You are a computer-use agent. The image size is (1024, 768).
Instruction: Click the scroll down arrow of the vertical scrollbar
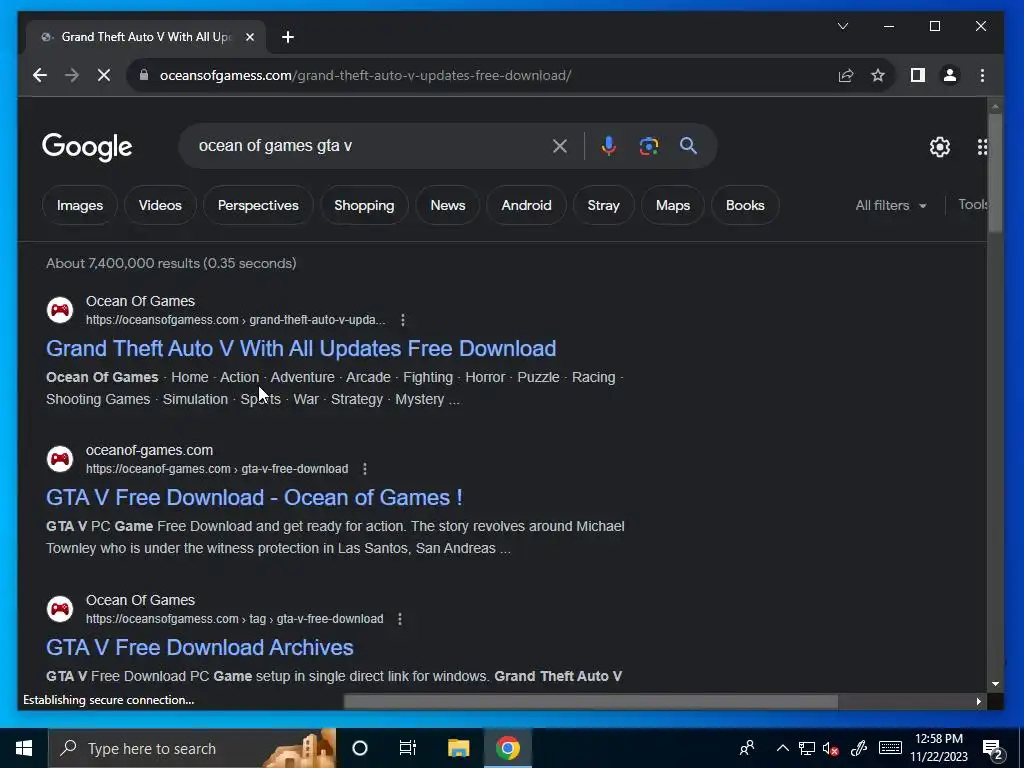click(x=995, y=684)
